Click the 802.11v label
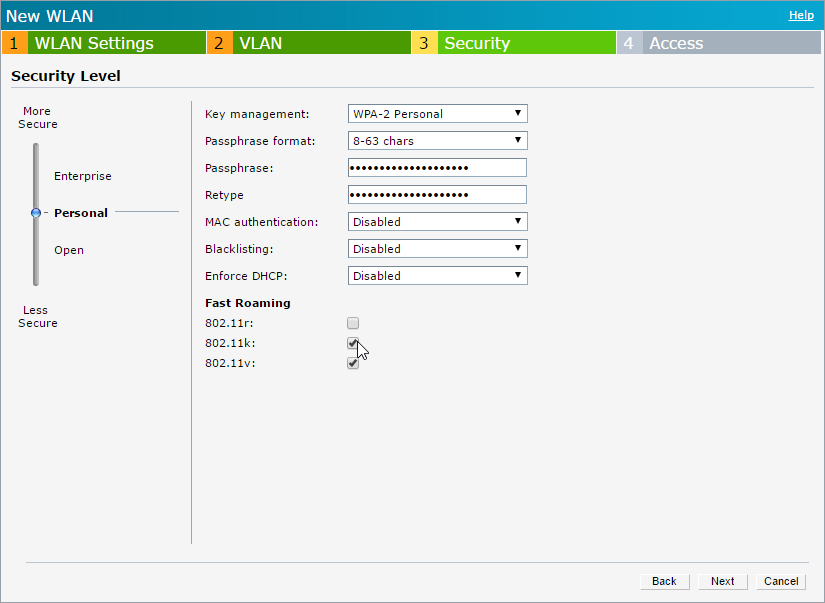This screenshot has height=603, width=825. coord(230,363)
